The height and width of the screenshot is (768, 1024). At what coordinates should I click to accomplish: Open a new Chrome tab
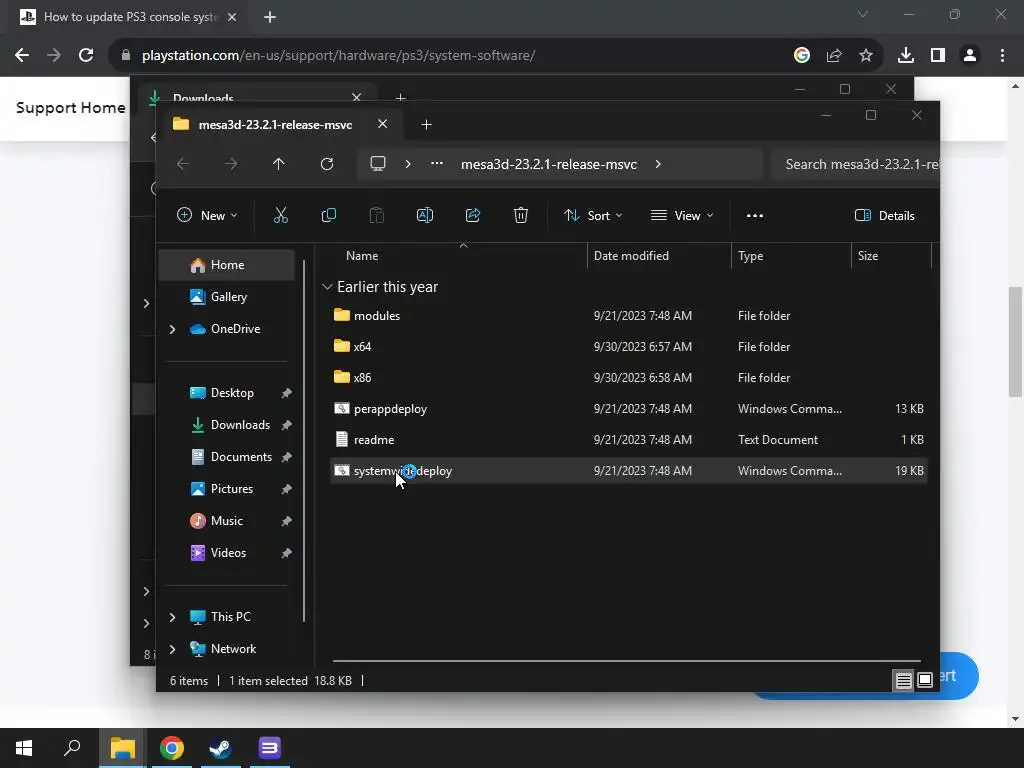(x=270, y=17)
